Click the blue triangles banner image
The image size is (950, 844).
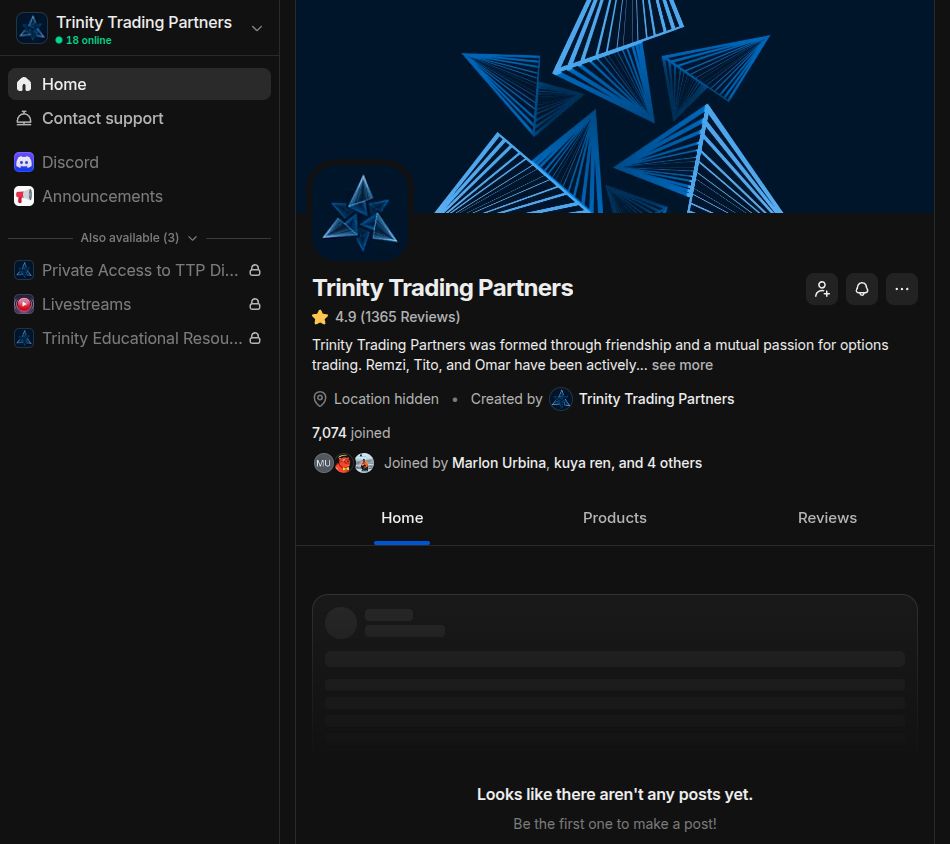[615, 106]
